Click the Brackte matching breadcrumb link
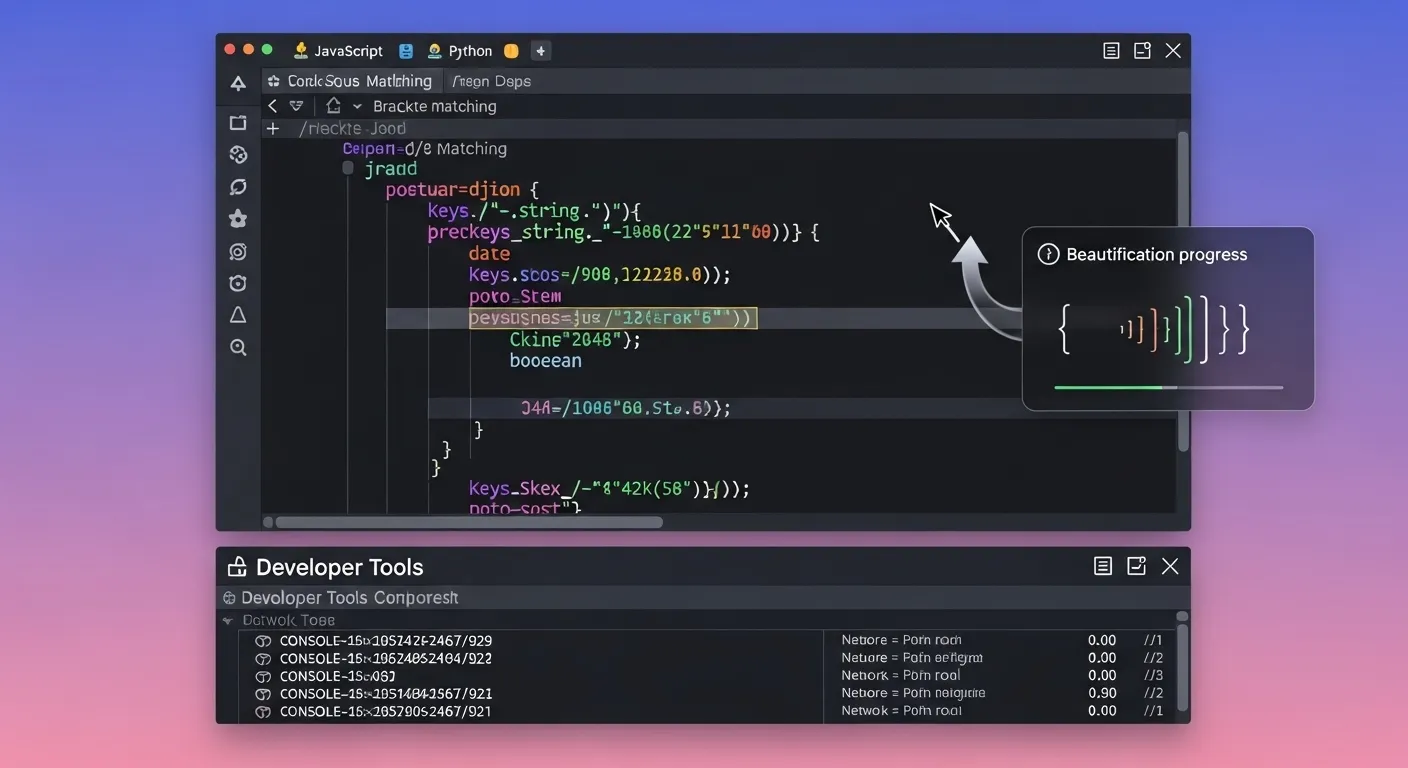Viewport: 1408px width, 768px height. tap(435, 105)
